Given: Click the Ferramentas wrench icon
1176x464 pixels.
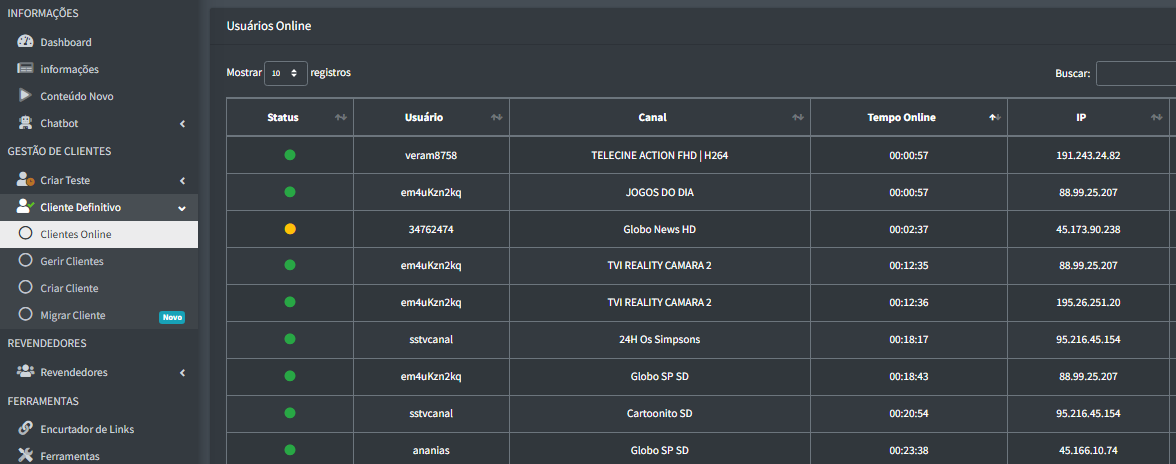Looking at the screenshot, I should pos(26,456).
